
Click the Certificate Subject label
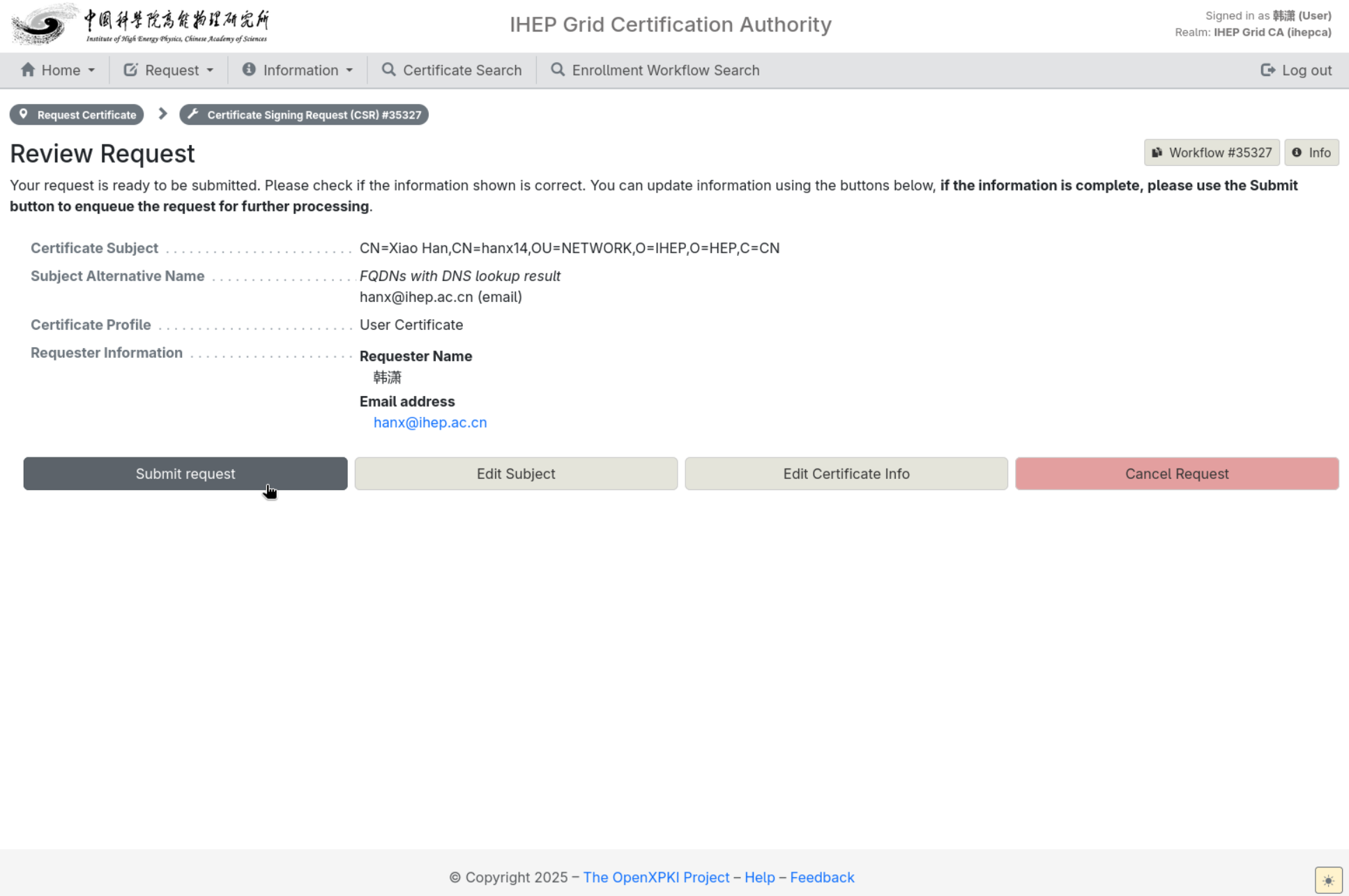(94, 248)
